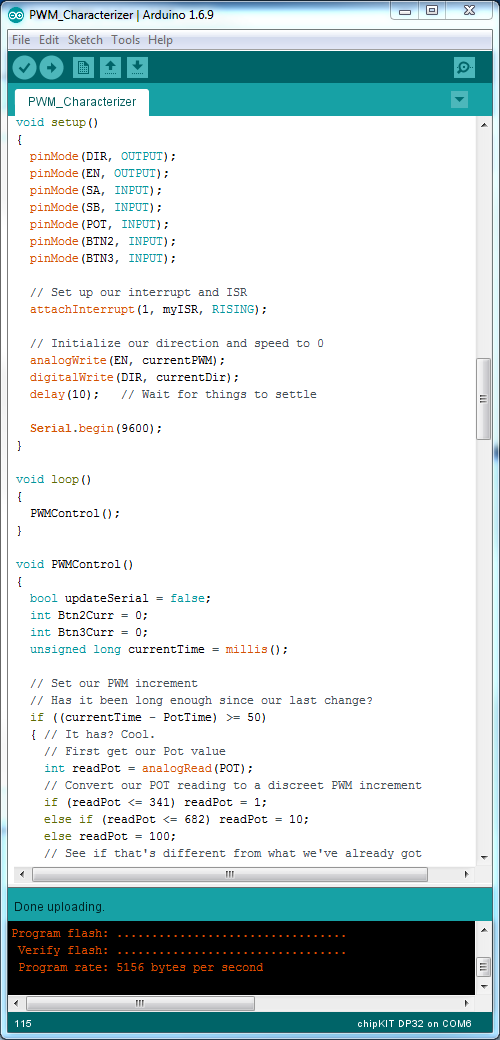This screenshot has width=500, height=1040.
Task: Click 'pinMode(BTN2, INPUT);' line
Action: (103, 241)
